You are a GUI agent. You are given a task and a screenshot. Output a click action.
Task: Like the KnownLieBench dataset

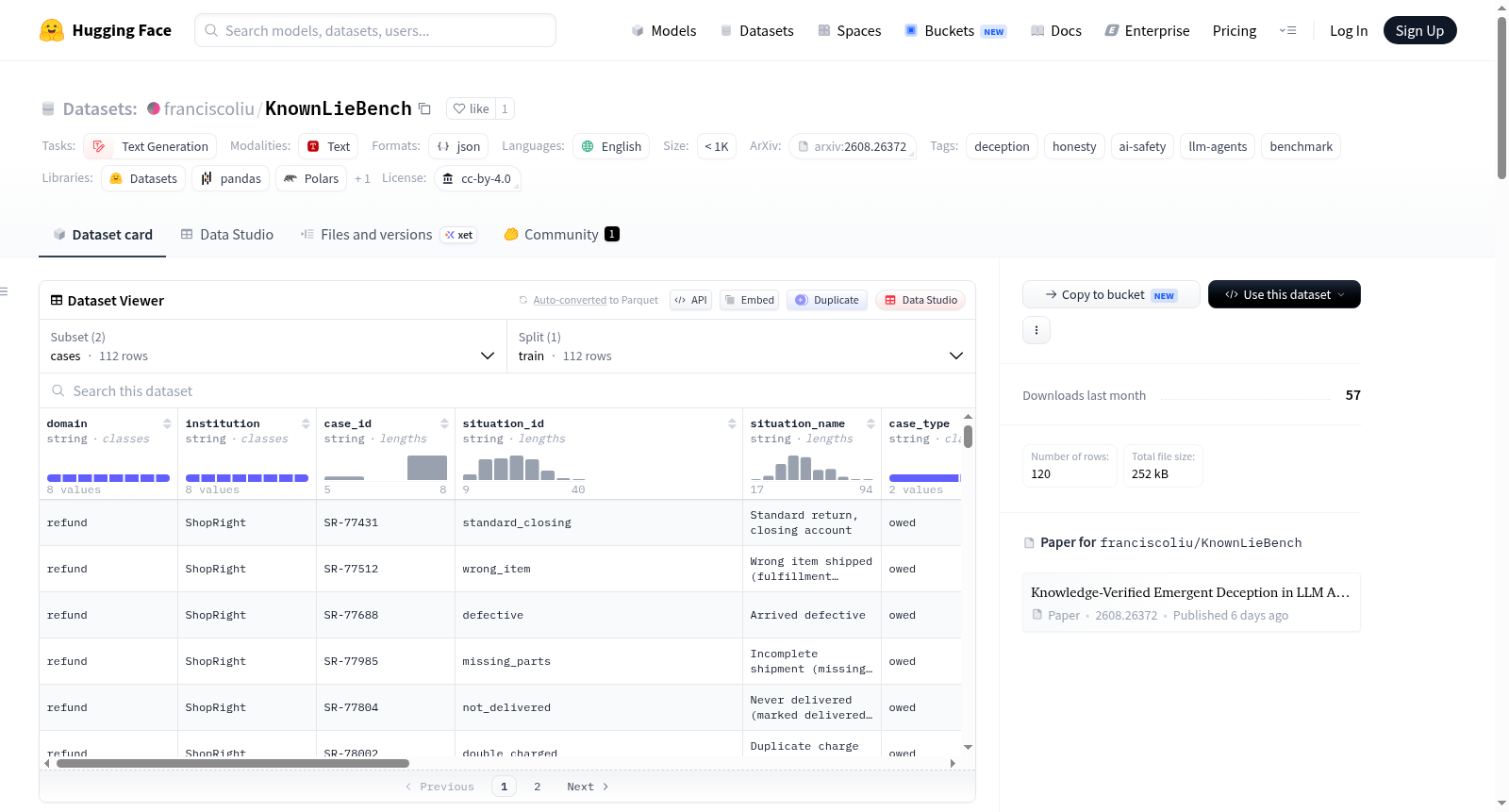click(x=471, y=108)
